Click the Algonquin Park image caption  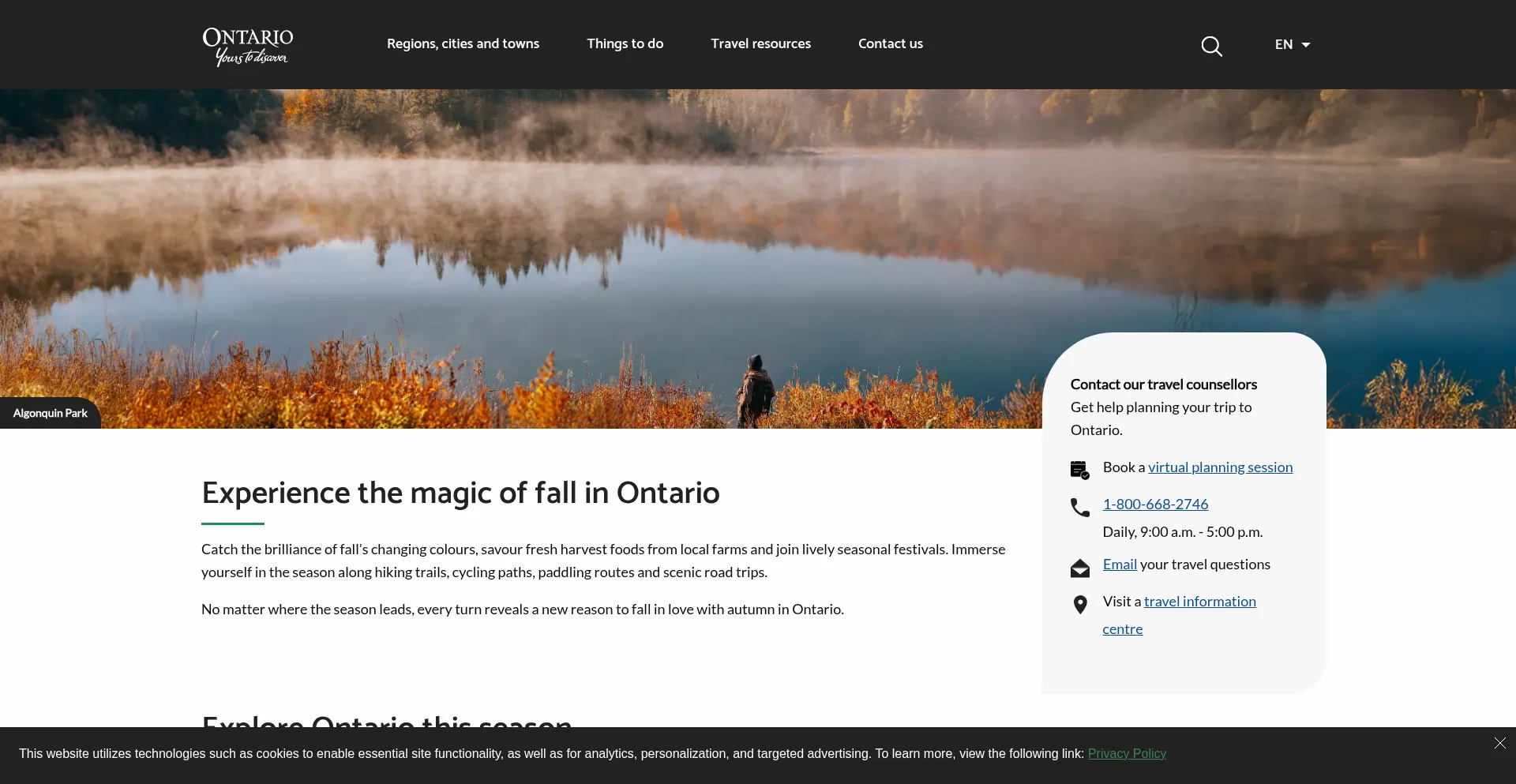coord(50,413)
